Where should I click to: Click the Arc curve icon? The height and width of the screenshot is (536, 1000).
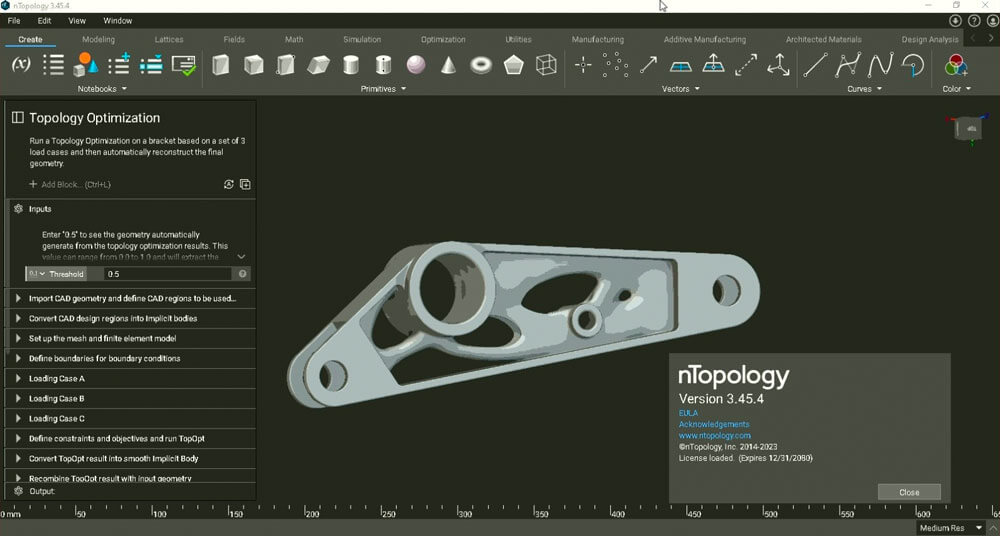[913, 65]
